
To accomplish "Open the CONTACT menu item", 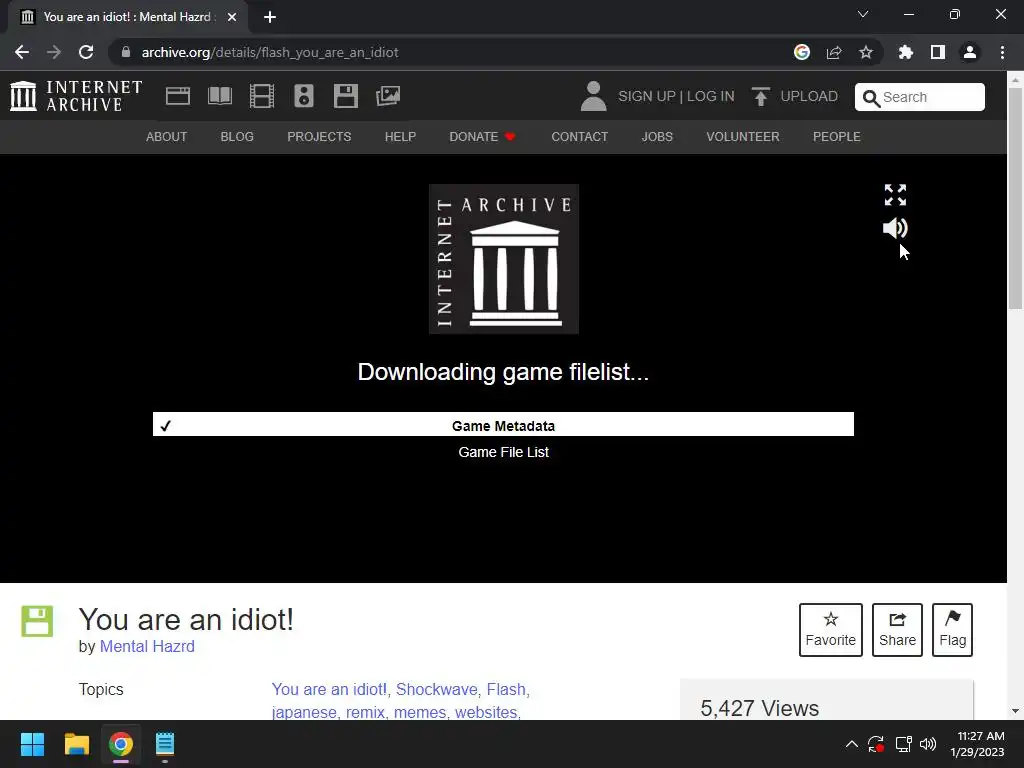I will point(579,136).
